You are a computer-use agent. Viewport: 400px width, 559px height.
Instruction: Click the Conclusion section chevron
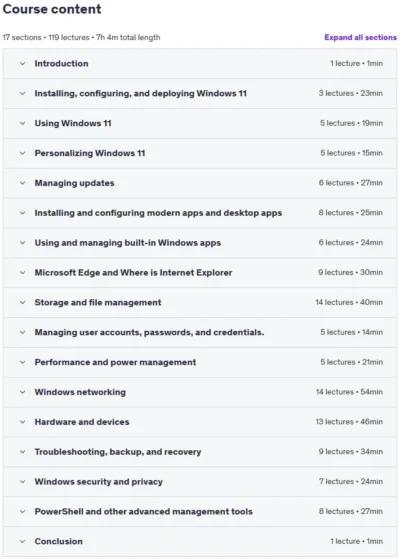coord(22,541)
